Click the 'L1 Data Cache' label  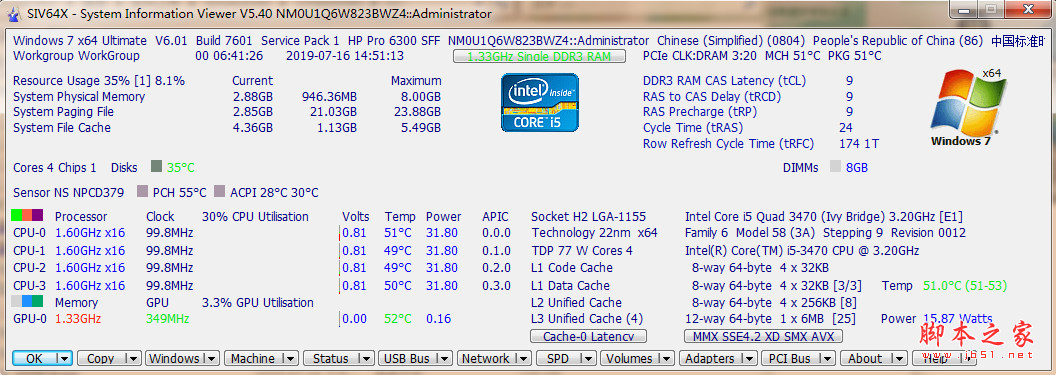570,285
